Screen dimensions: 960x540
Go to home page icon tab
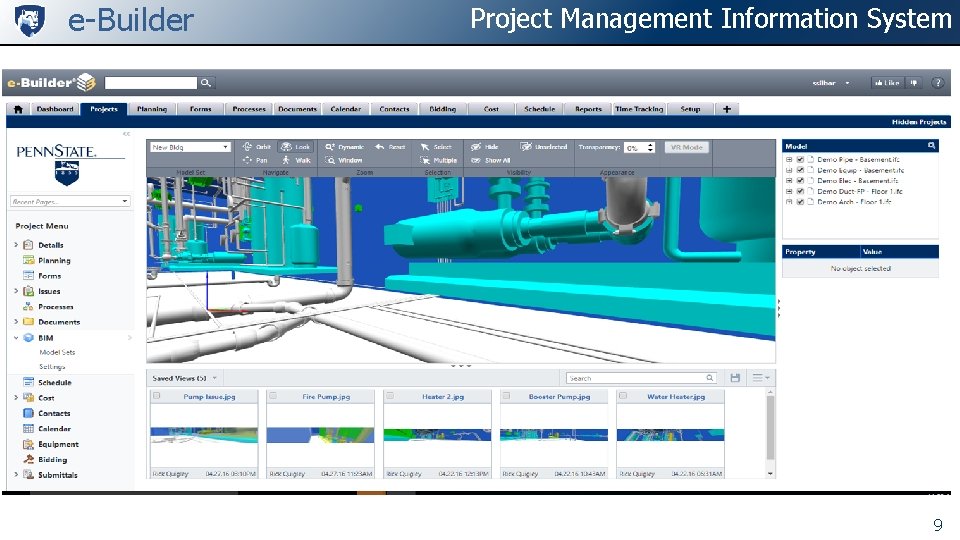point(18,109)
